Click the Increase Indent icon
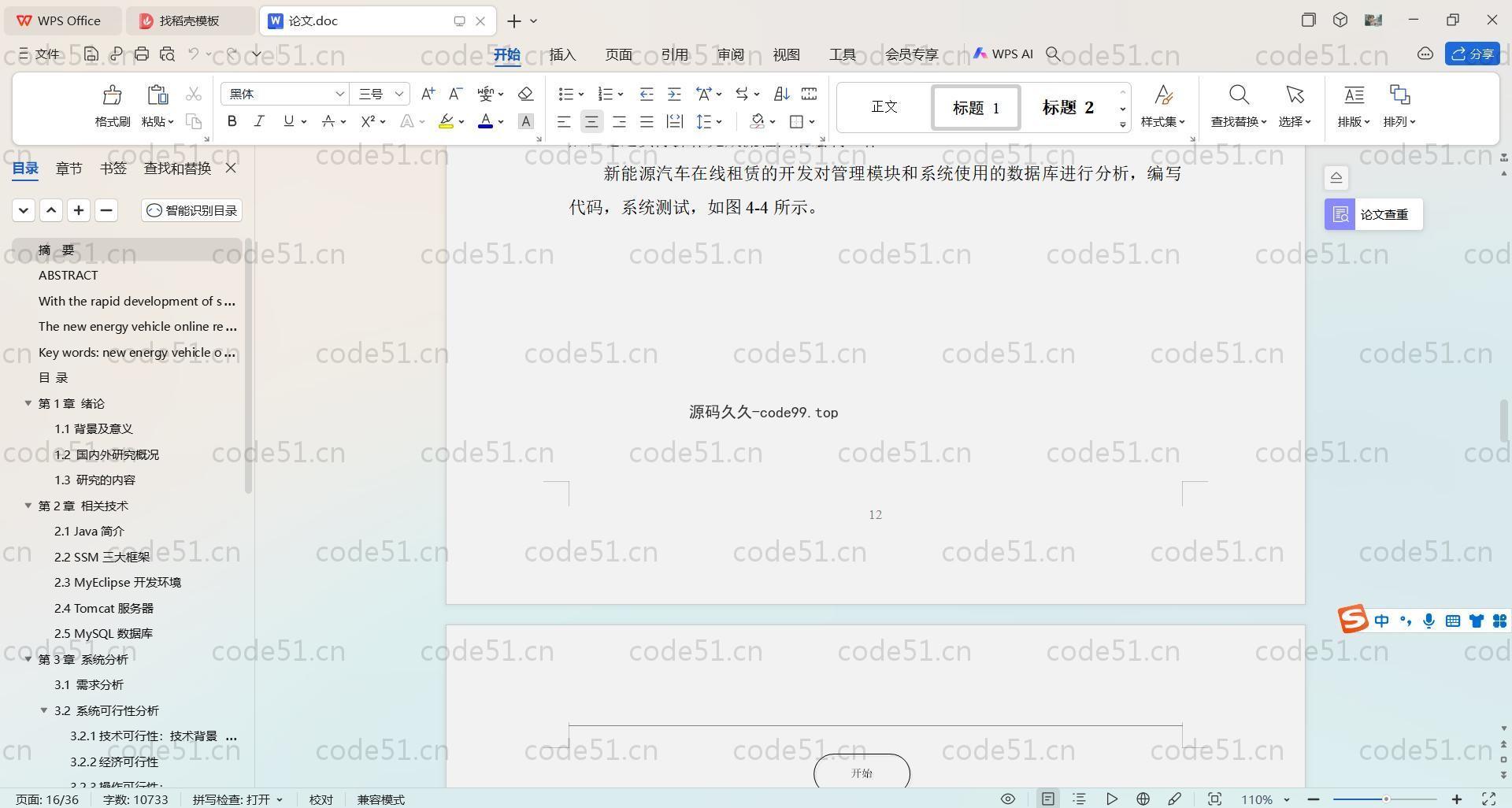Viewport: 1512px width, 808px height. point(674,94)
